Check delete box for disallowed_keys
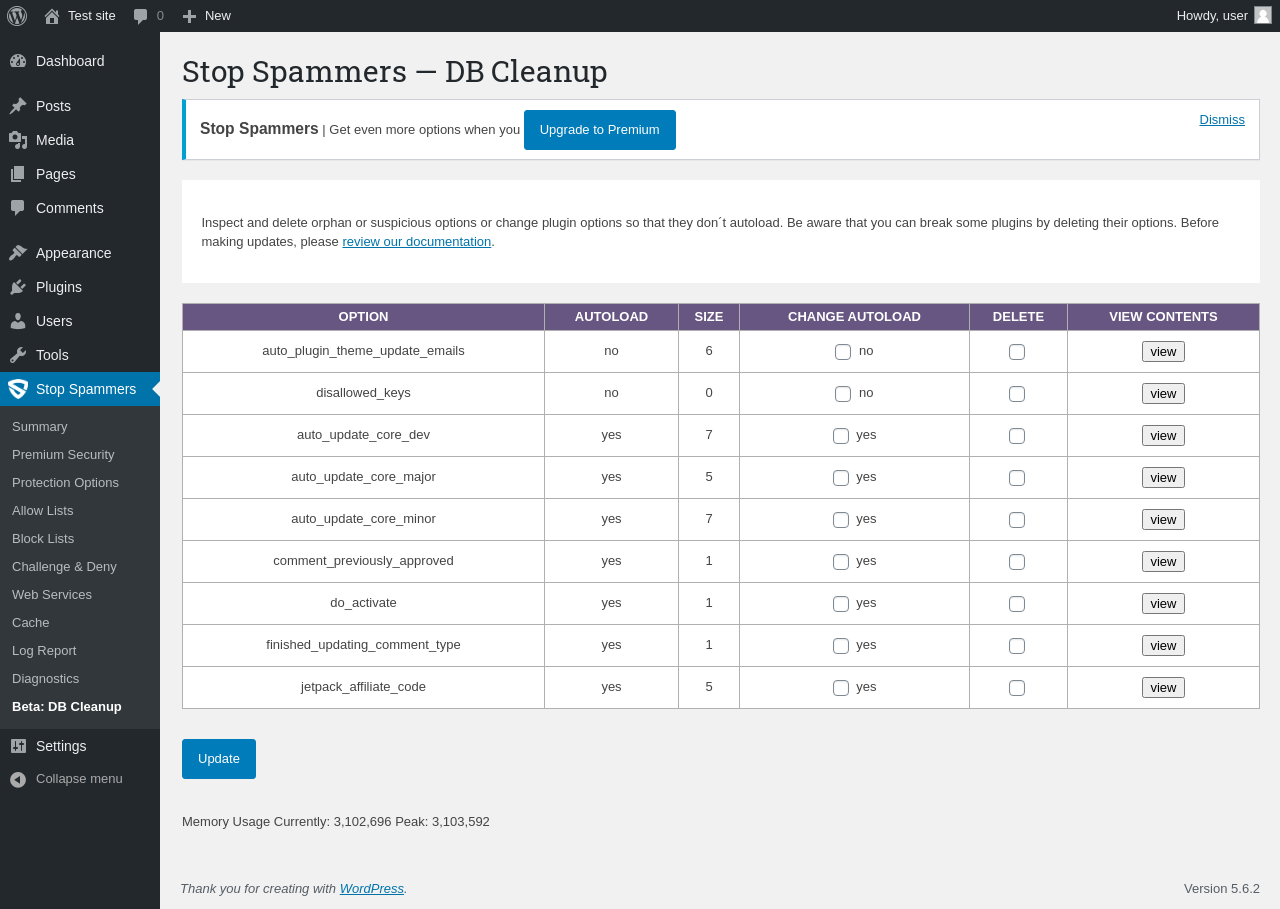This screenshot has width=1280, height=909. click(x=1017, y=394)
